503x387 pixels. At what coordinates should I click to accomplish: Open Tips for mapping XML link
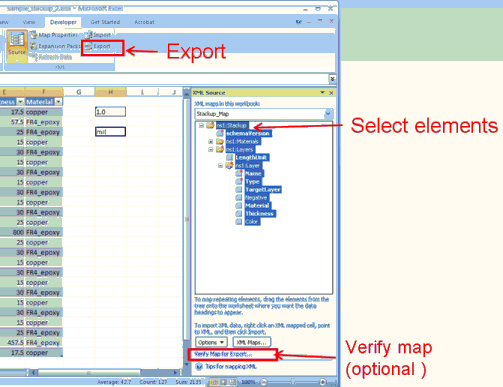(x=231, y=367)
